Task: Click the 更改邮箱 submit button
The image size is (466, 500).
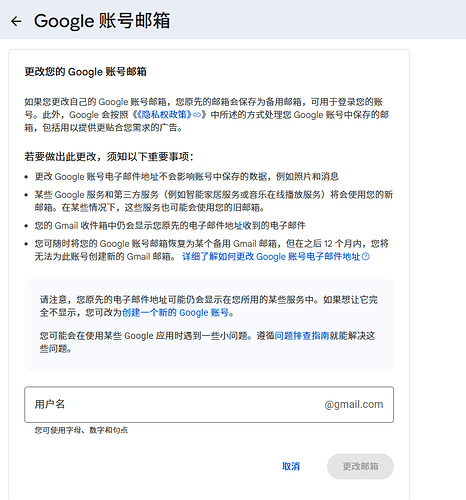Action: (360, 466)
